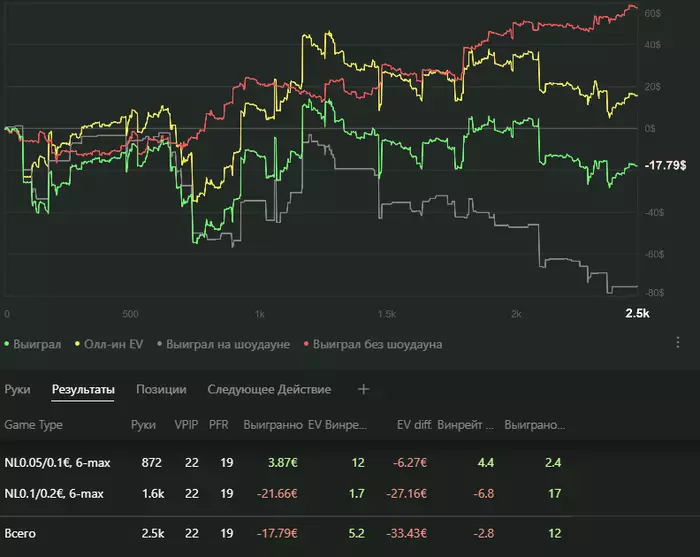Click the plus icon to add a tab
The height and width of the screenshot is (557, 700).
click(x=363, y=389)
